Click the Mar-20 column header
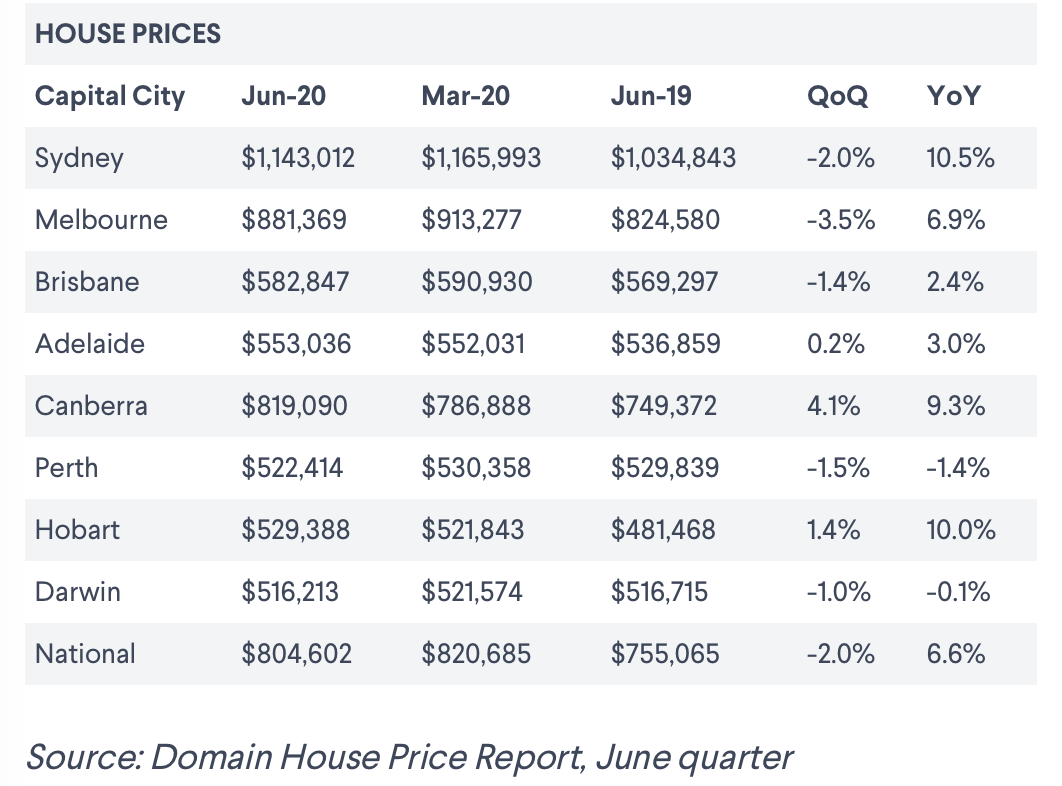The height and width of the screenshot is (786, 1062). coord(465,96)
